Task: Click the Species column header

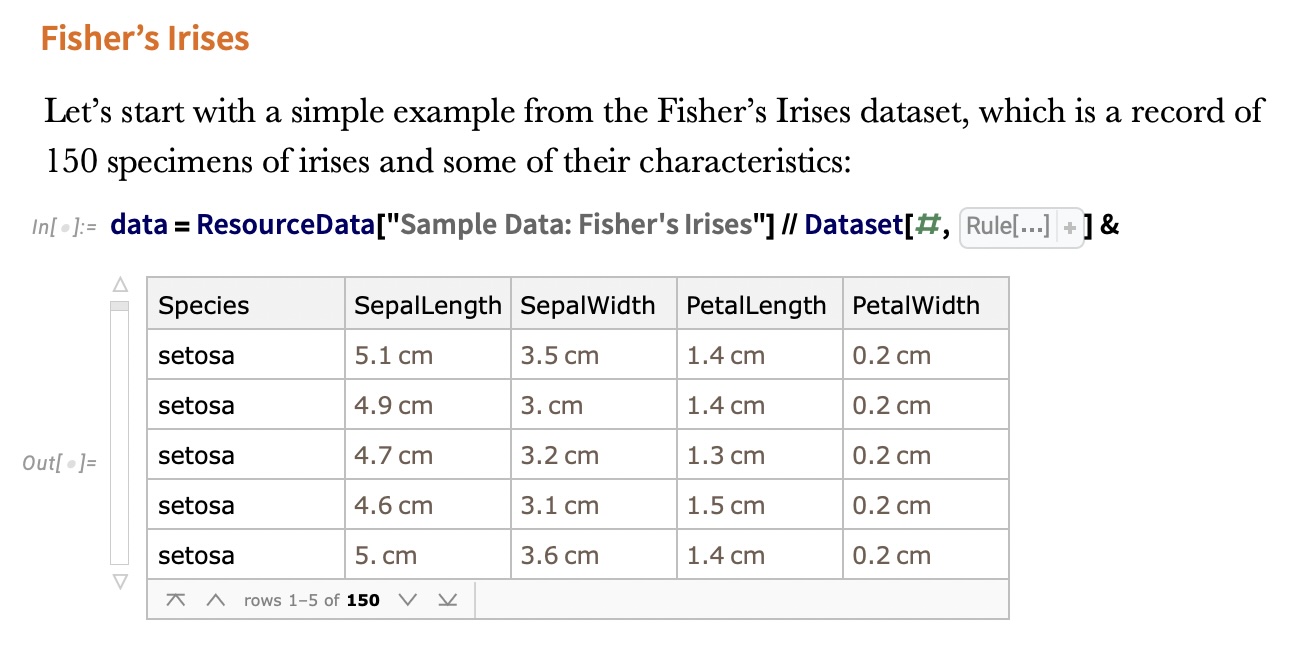Action: tap(204, 306)
